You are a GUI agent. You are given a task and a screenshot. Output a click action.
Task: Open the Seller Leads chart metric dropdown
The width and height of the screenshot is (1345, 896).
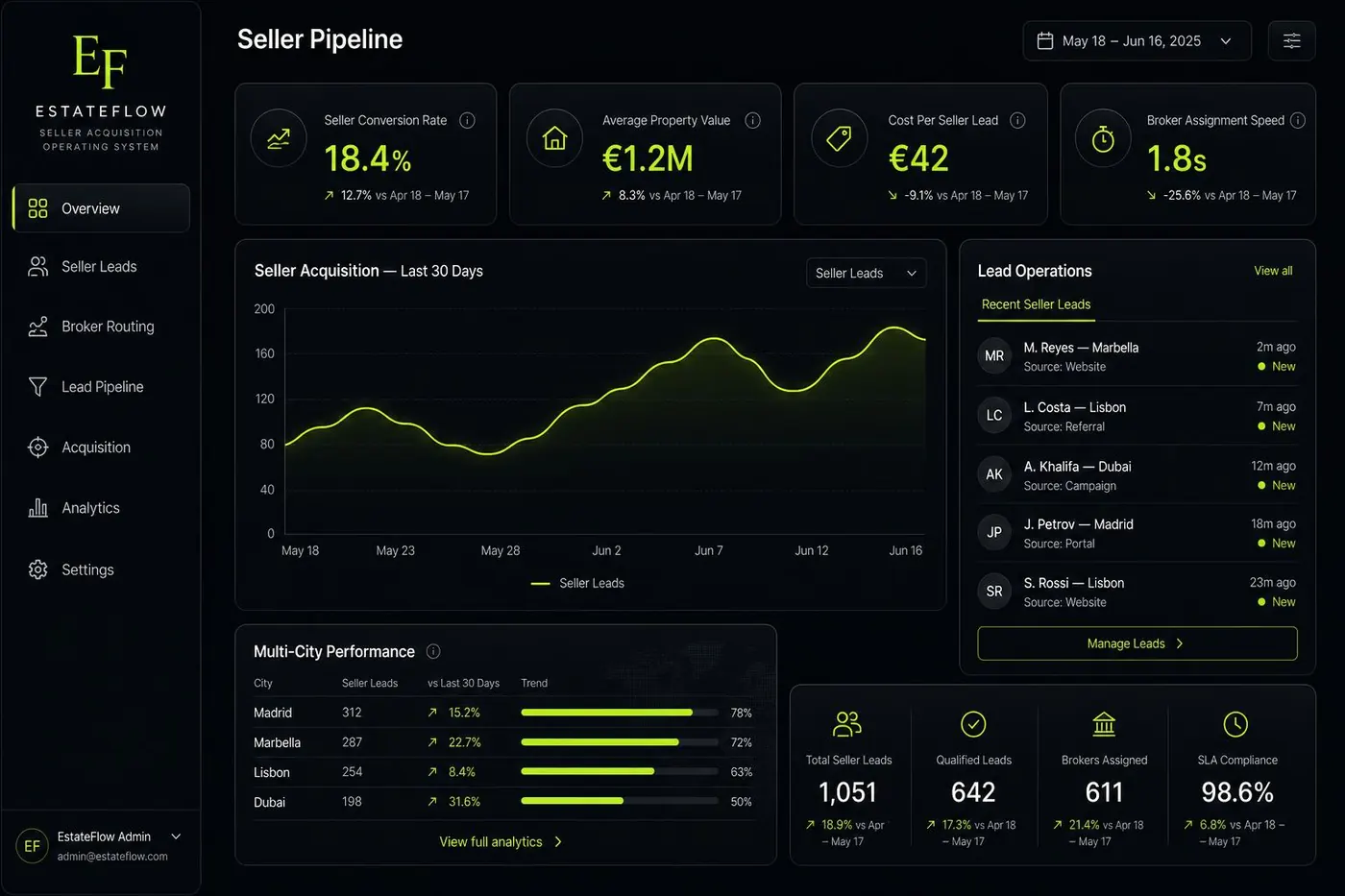click(866, 273)
